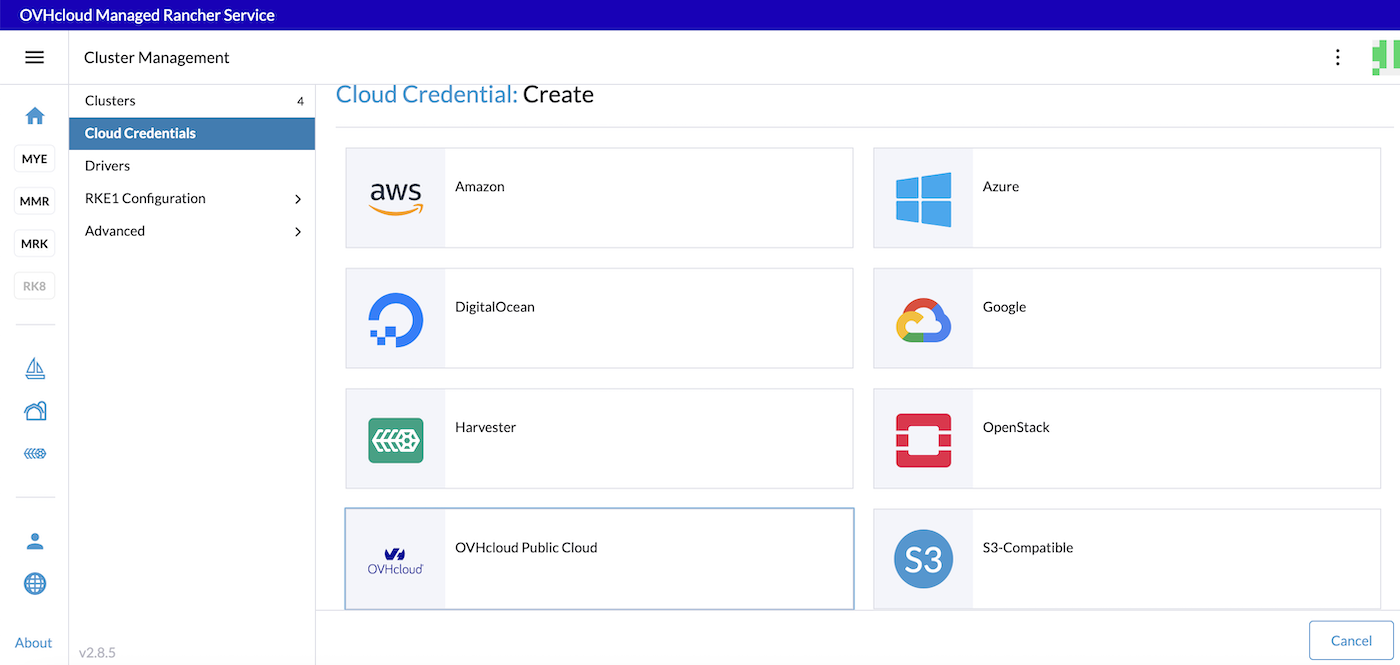The image size is (1400, 665).
Task: Select the OVHcloud Public Cloud credential card
Action: [x=599, y=557]
